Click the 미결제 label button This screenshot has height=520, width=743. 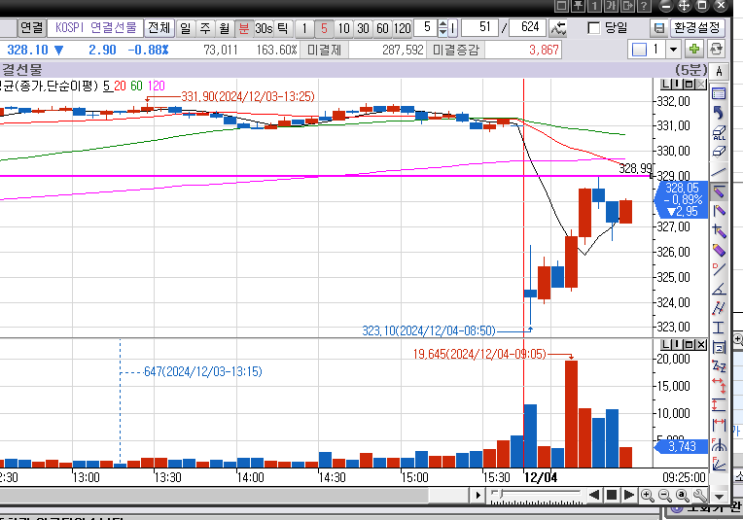click(324, 50)
